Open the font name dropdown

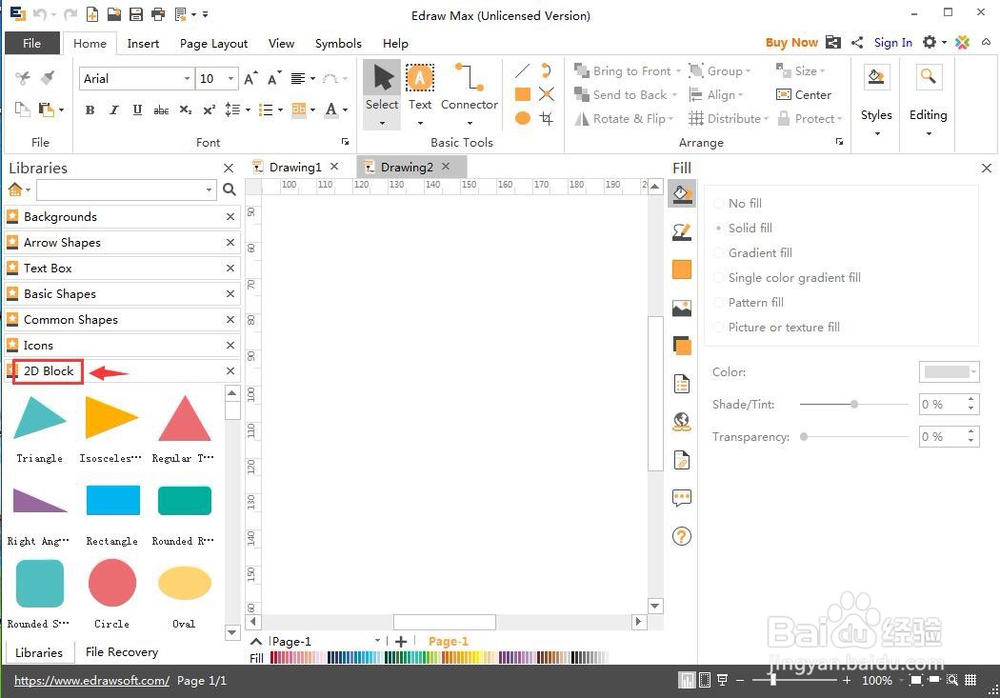click(187, 78)
